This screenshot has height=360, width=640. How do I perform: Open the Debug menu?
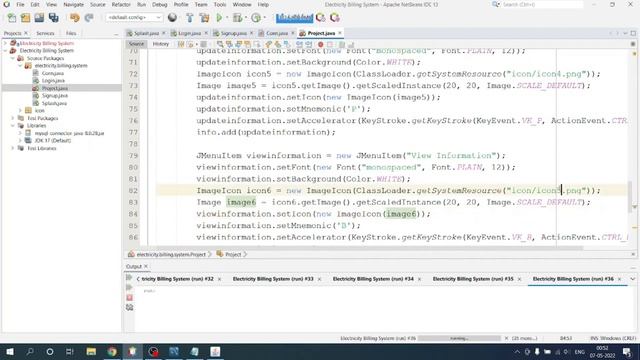pyautogui.click(x=160, y=4)
